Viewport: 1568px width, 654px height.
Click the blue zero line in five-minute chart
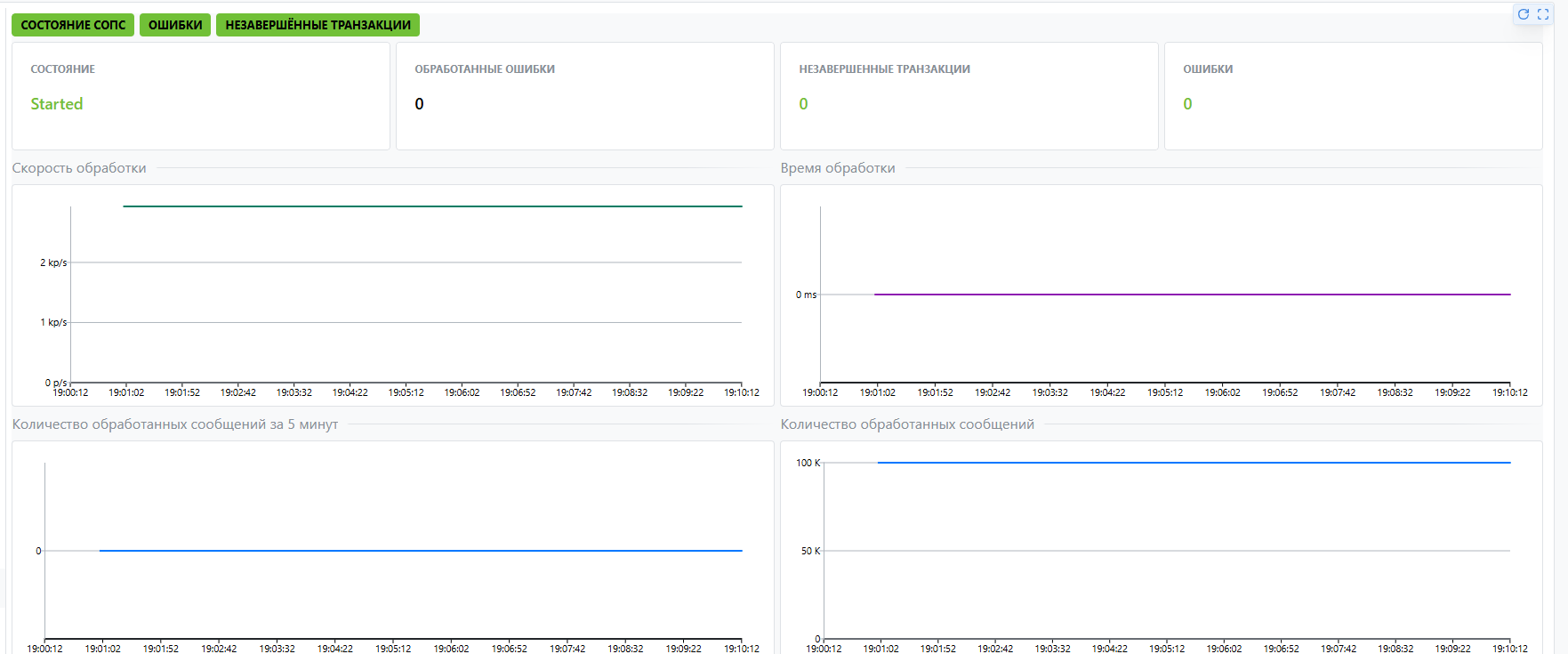click(420, 551)
